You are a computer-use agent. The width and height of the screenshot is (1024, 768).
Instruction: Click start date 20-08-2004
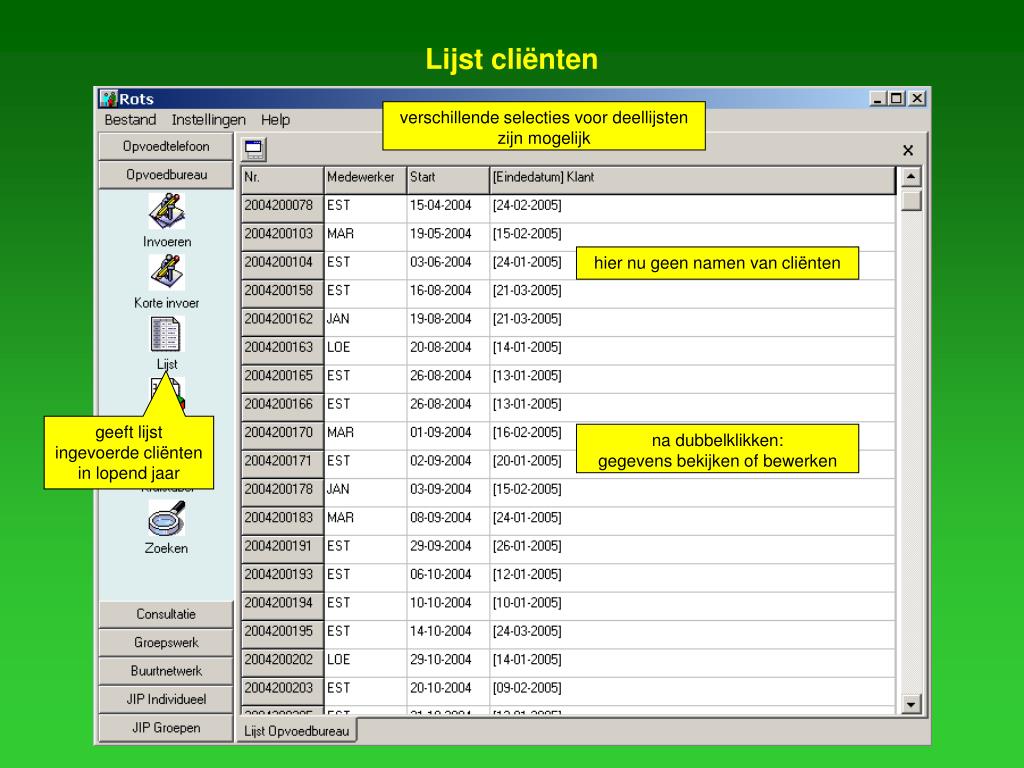[x=441, y=347]
